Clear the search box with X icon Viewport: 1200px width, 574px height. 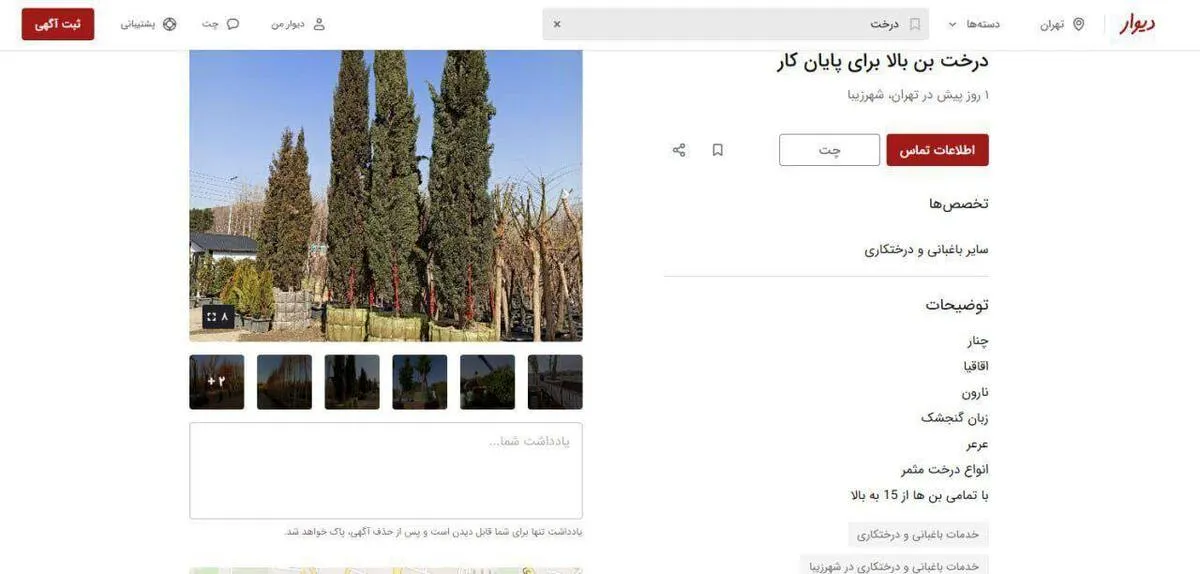click(557, 24)
